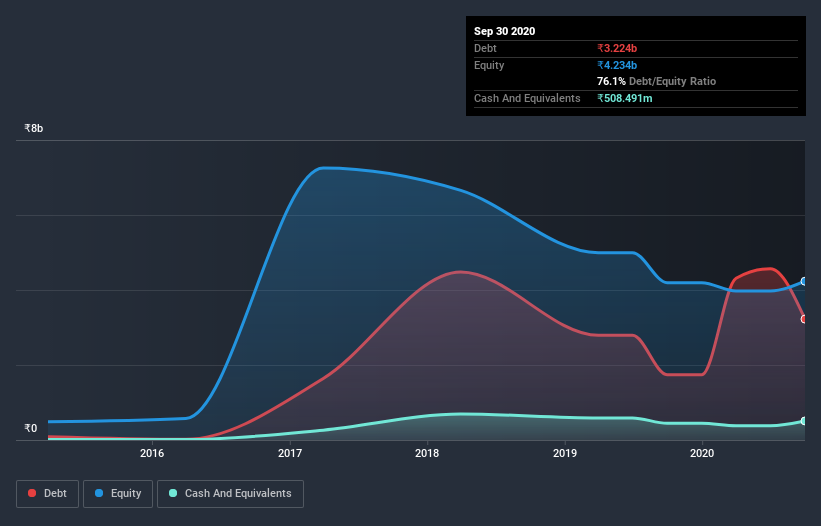
Task: Click the Equity row label in tooltip
Action: (489, 65)
